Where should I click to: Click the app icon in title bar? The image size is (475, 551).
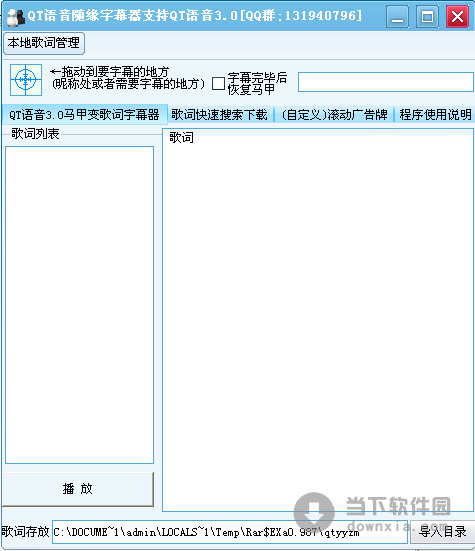[x=15, y=17]
